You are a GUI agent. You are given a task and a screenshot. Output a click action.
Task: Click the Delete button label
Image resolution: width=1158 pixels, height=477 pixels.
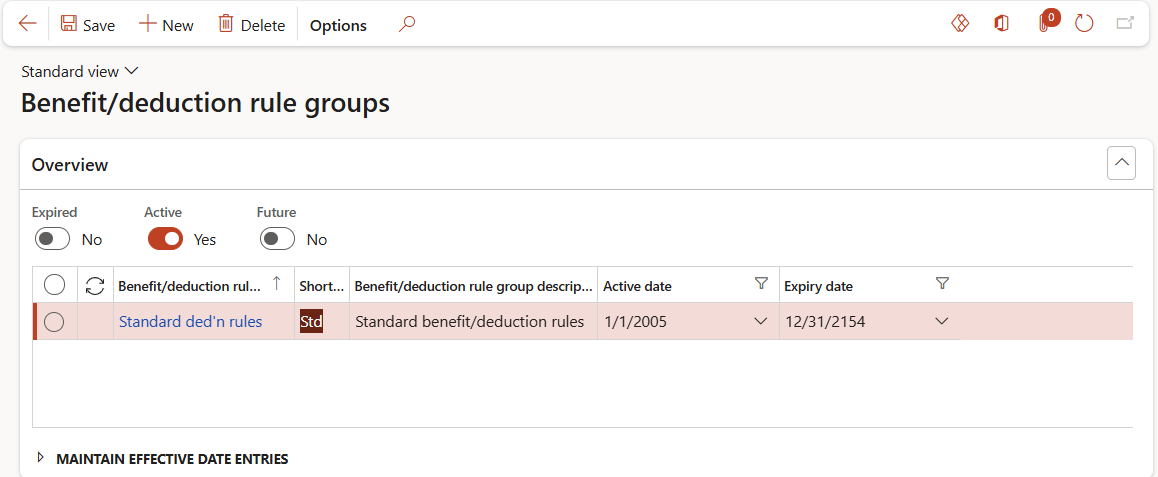click(263, 26)
